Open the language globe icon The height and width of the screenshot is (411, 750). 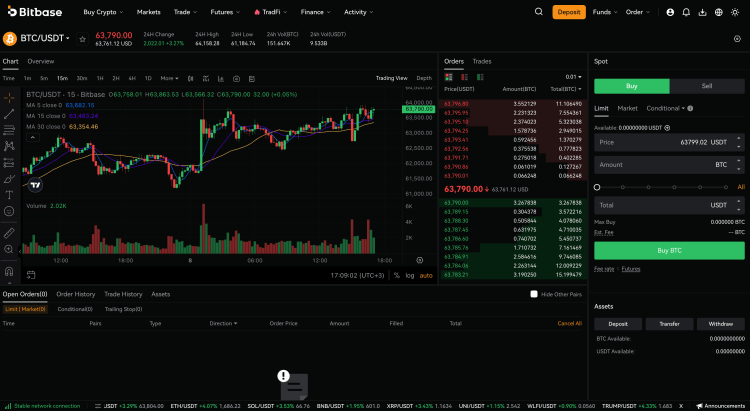pos(718,12)
